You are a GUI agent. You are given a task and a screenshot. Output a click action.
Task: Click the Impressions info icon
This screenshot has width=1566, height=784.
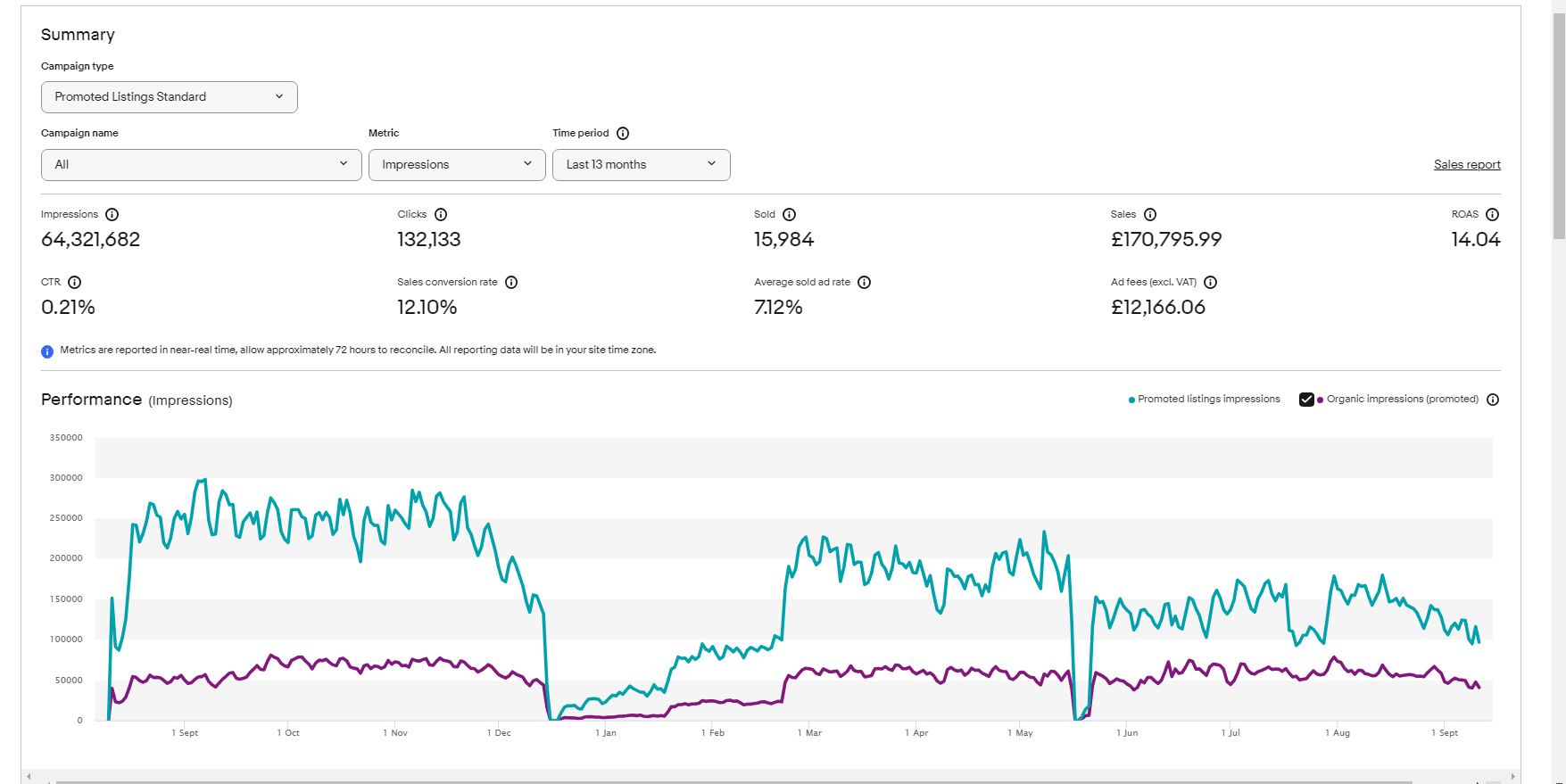tap(112, 215)
